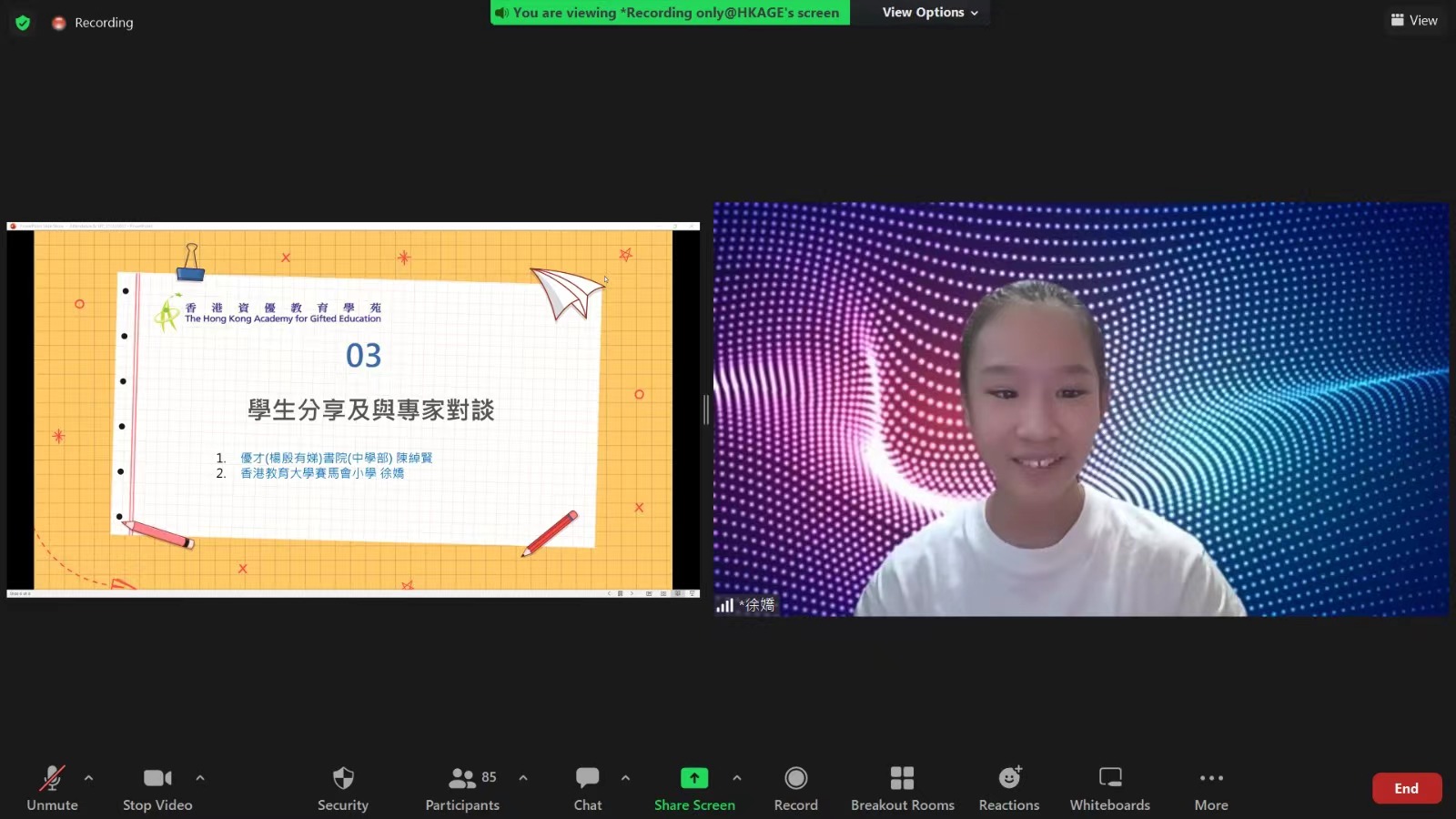
Task: Unmute the microphone
Action: [52, 787]
